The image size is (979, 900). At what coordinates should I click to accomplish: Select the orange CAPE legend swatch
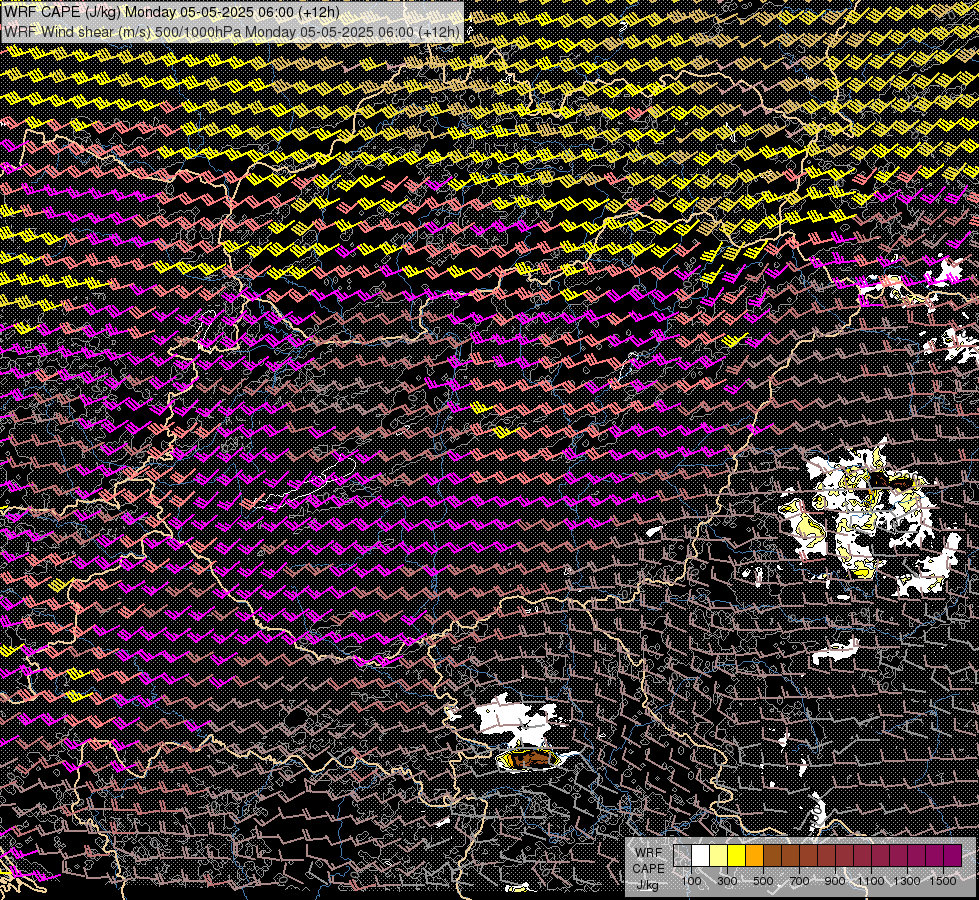754,855
